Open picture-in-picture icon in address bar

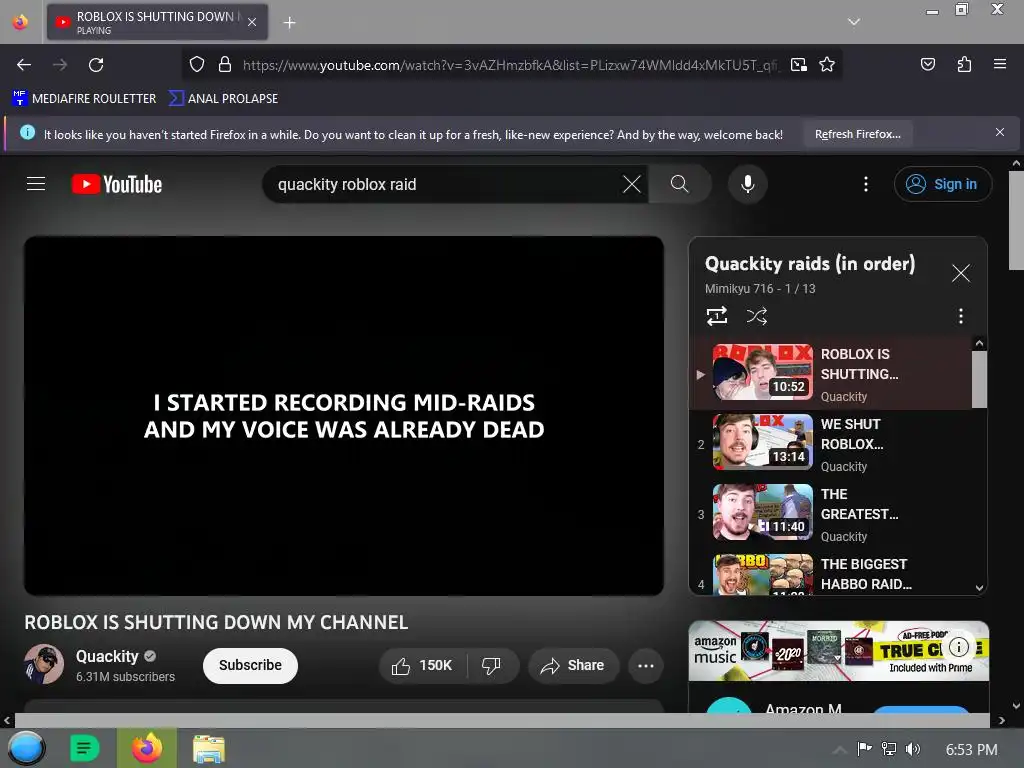point(798,64)
